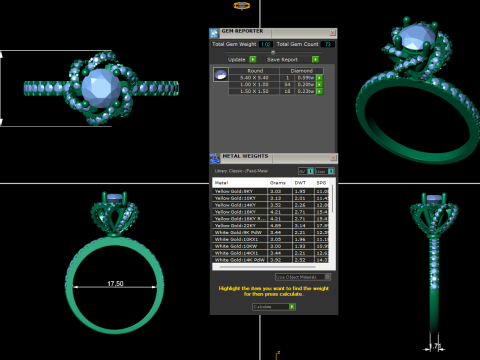
Task: Click the Save Report button label
Action: 282,60
